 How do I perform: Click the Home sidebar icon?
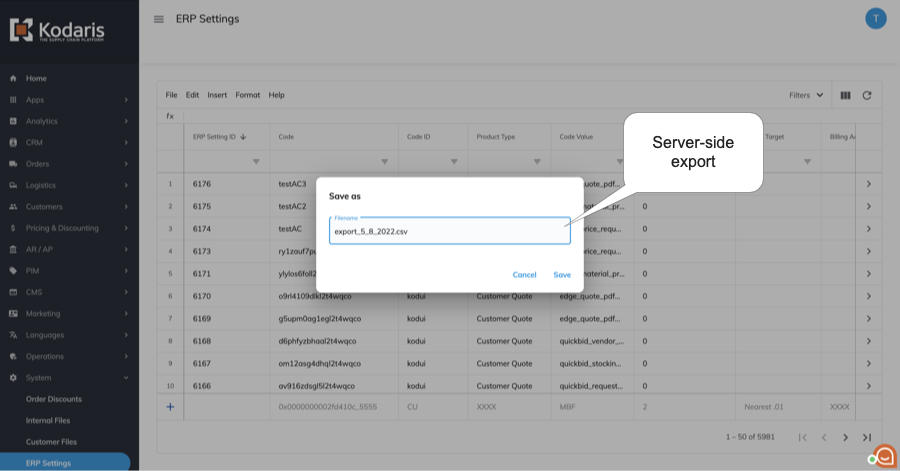13,78
